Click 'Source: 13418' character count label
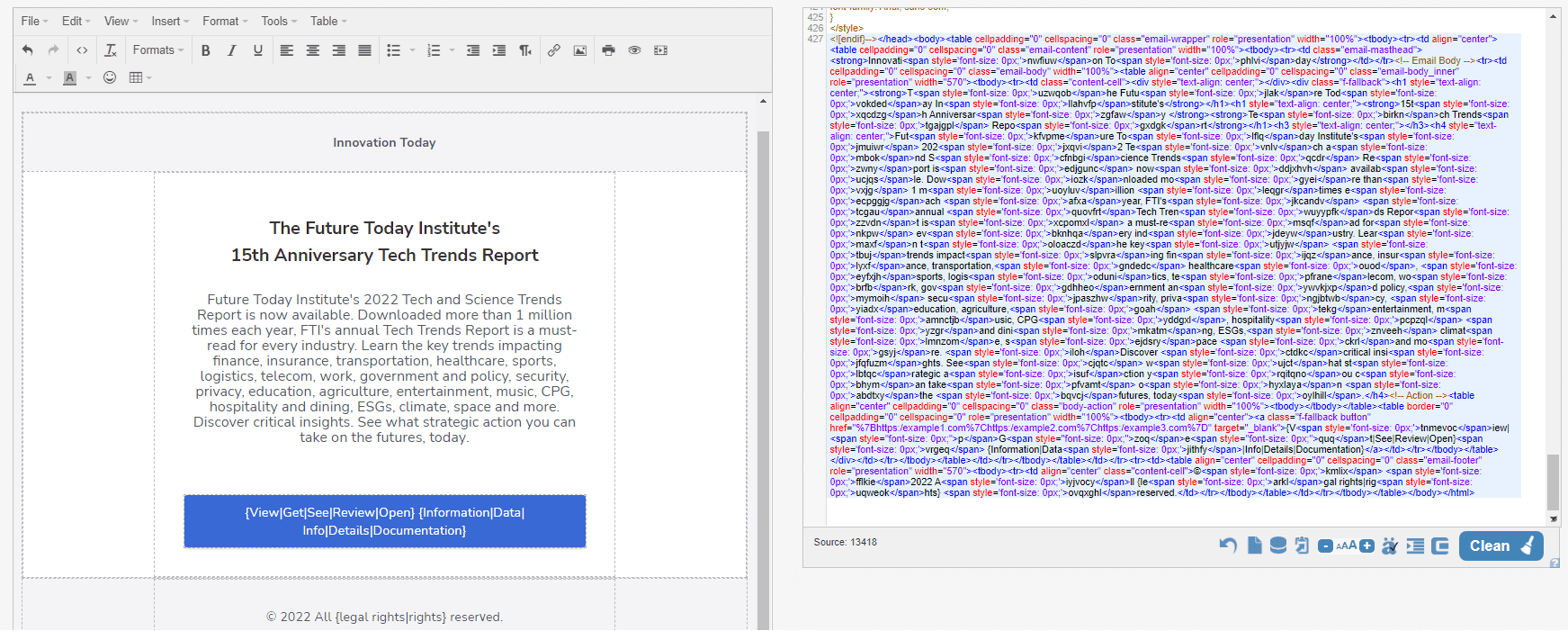The image size is (1568, 631). coord(846,542)
